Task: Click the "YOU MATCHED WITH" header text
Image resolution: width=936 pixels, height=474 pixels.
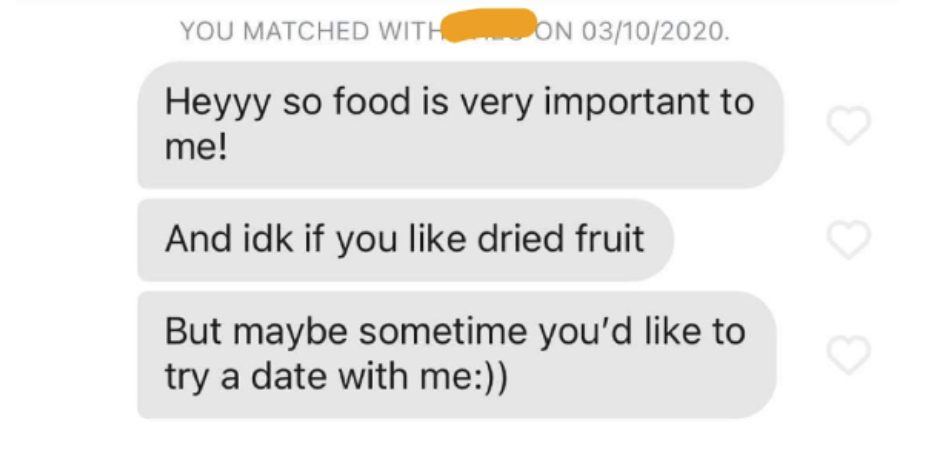Action: [310, 31]
